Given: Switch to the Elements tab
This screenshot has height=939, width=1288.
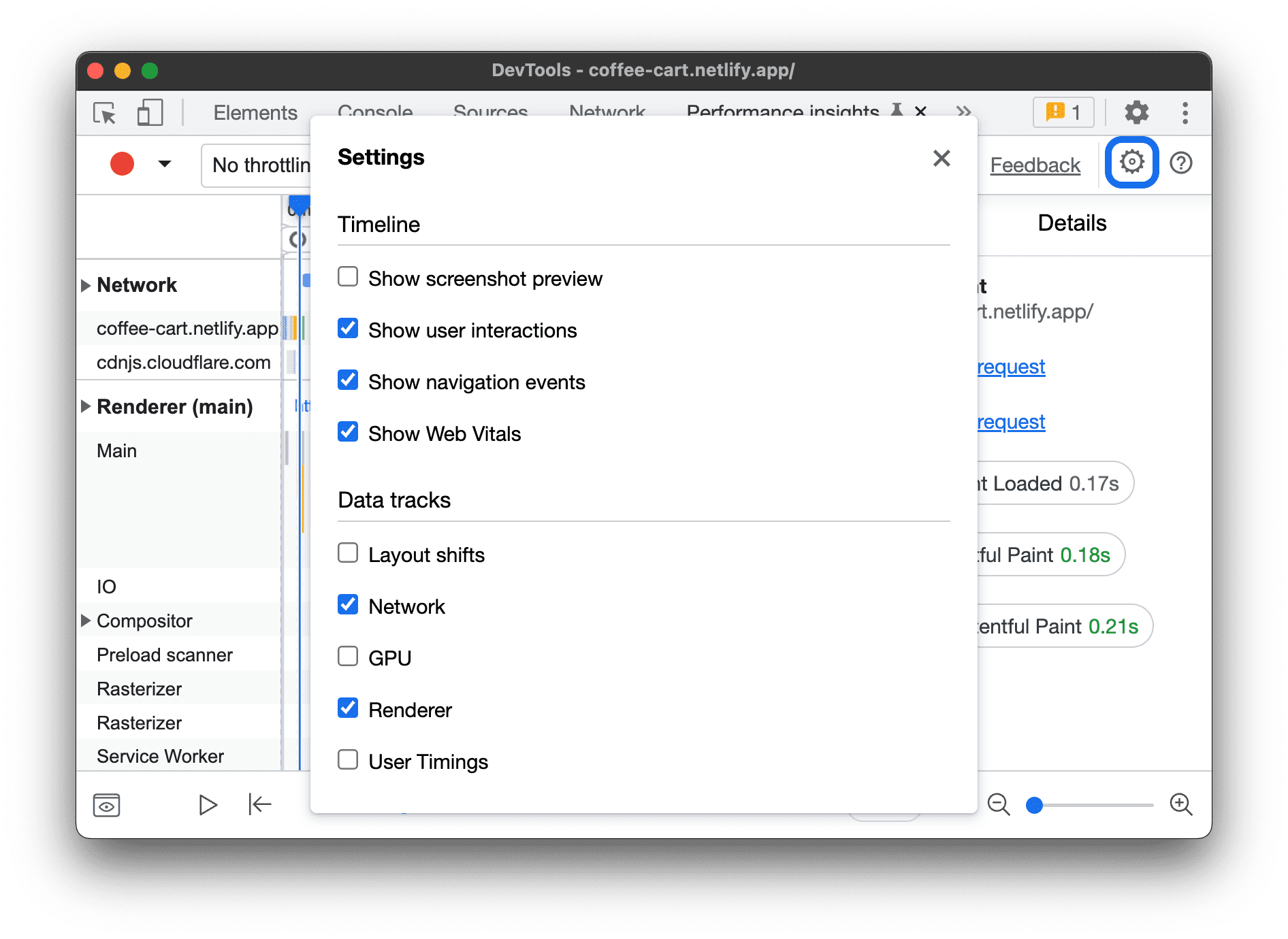Looking at the screenshot, I should (x=255, y=113).
